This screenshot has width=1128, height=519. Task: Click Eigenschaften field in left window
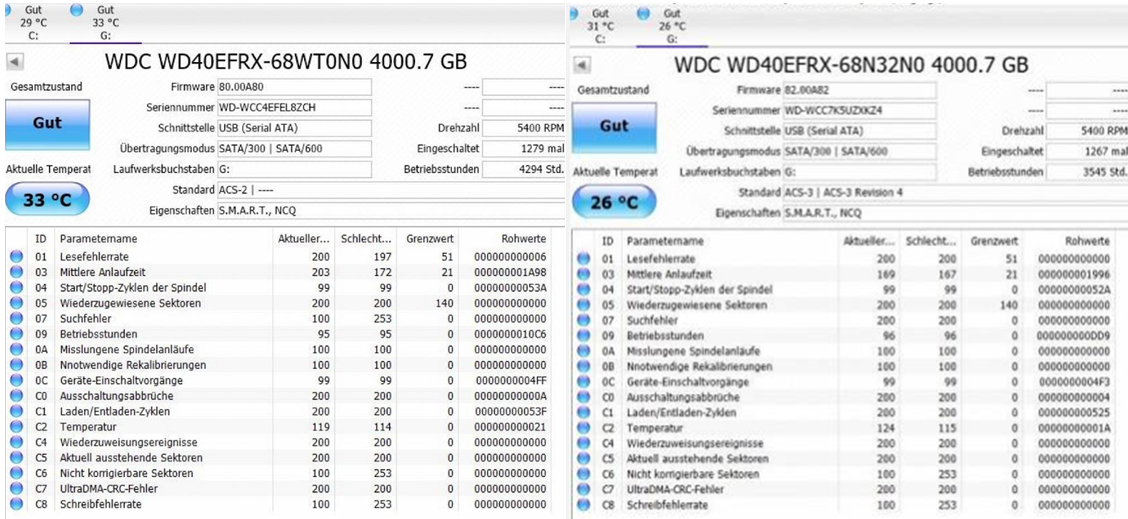391,211
